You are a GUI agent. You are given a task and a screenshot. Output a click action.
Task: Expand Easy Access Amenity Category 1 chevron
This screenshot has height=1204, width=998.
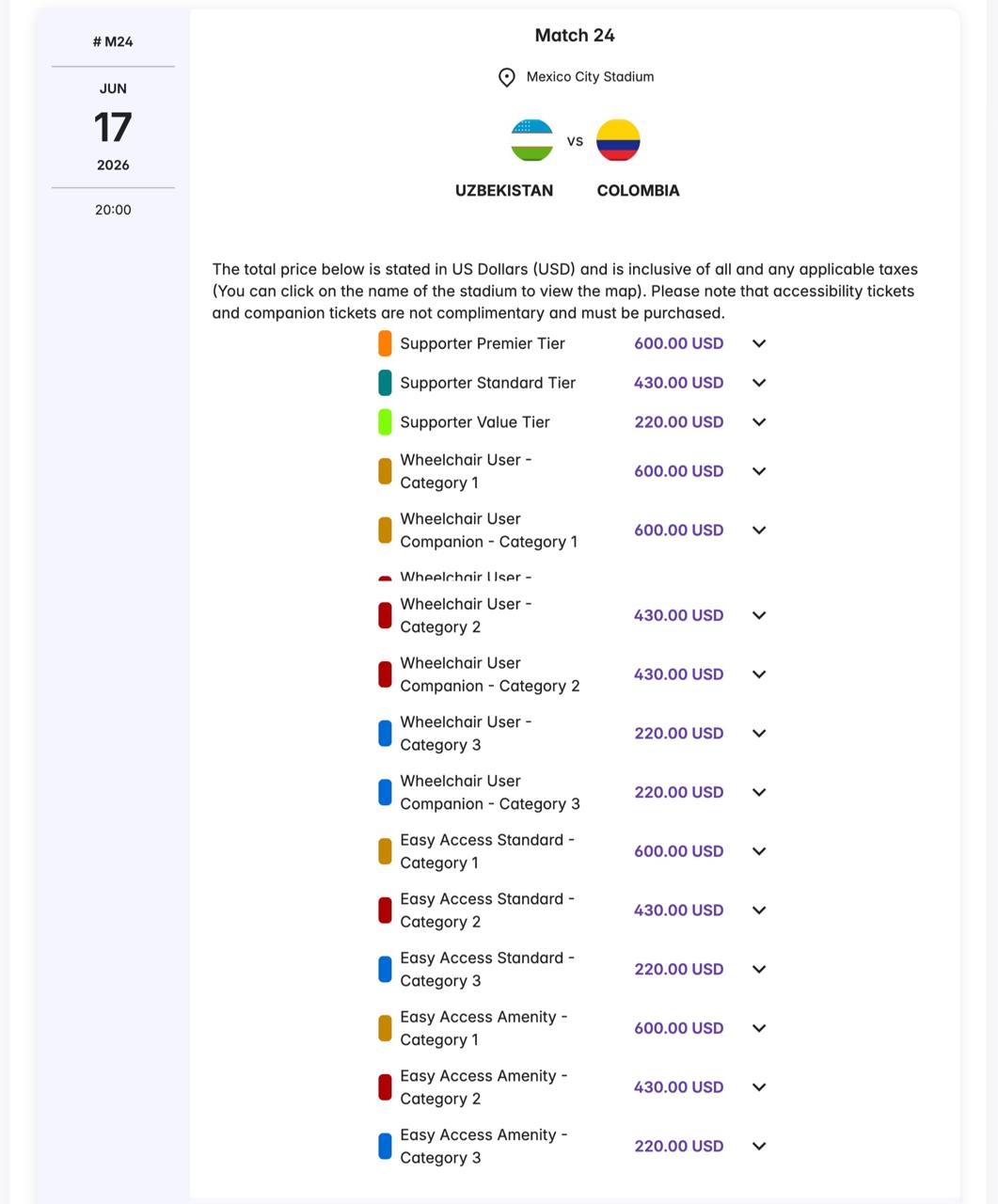759,1028
